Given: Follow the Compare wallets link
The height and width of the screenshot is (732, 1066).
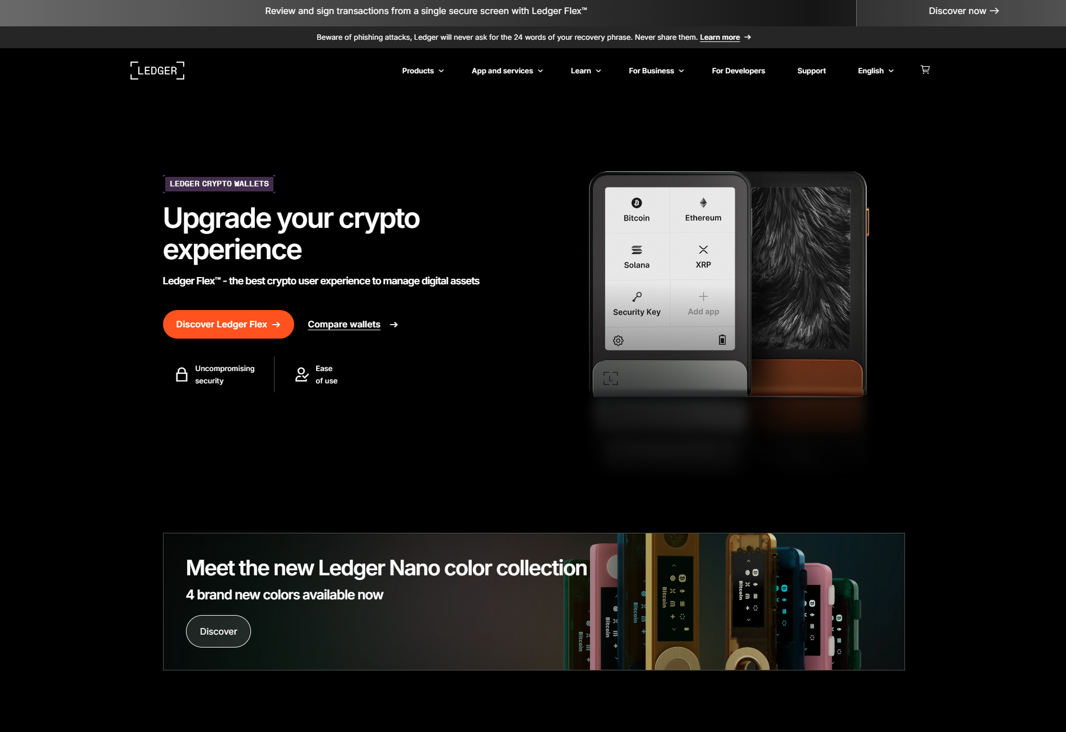Looking at the screenshot, I should point(352,324).
